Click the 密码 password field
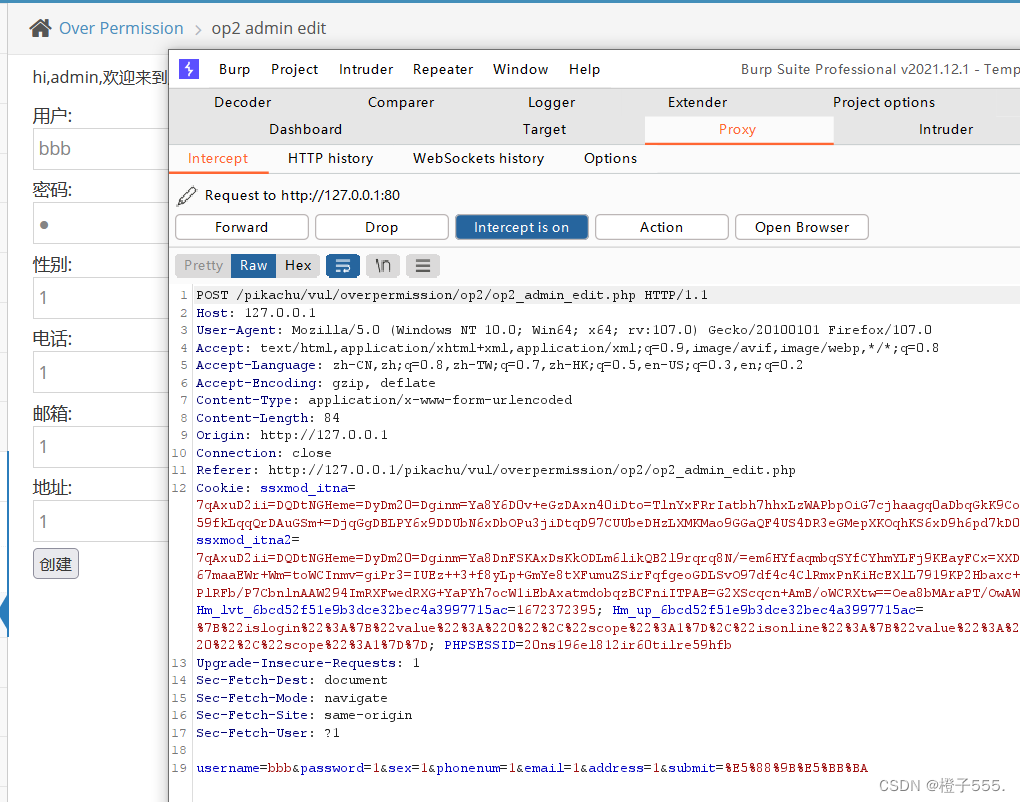This screenshot has width=1020, height=802. [x=100, y=224]
